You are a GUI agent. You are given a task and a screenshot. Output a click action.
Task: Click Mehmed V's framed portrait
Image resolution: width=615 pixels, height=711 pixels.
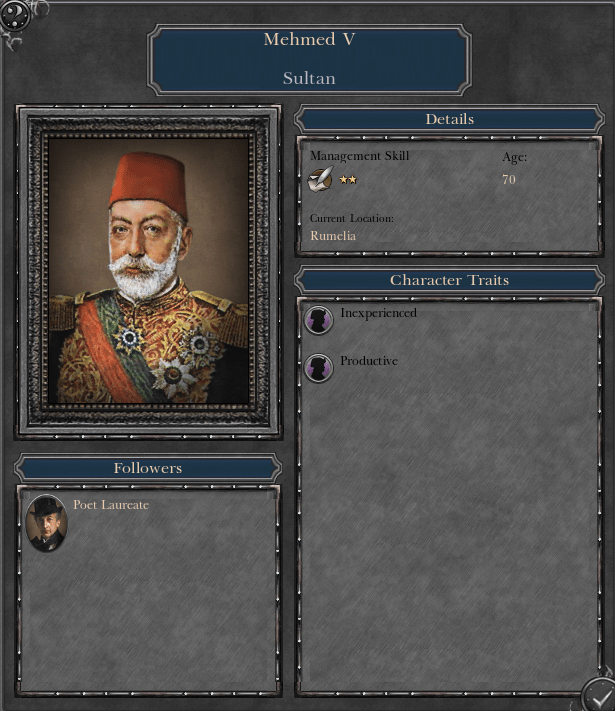click(x=148, y=272)
